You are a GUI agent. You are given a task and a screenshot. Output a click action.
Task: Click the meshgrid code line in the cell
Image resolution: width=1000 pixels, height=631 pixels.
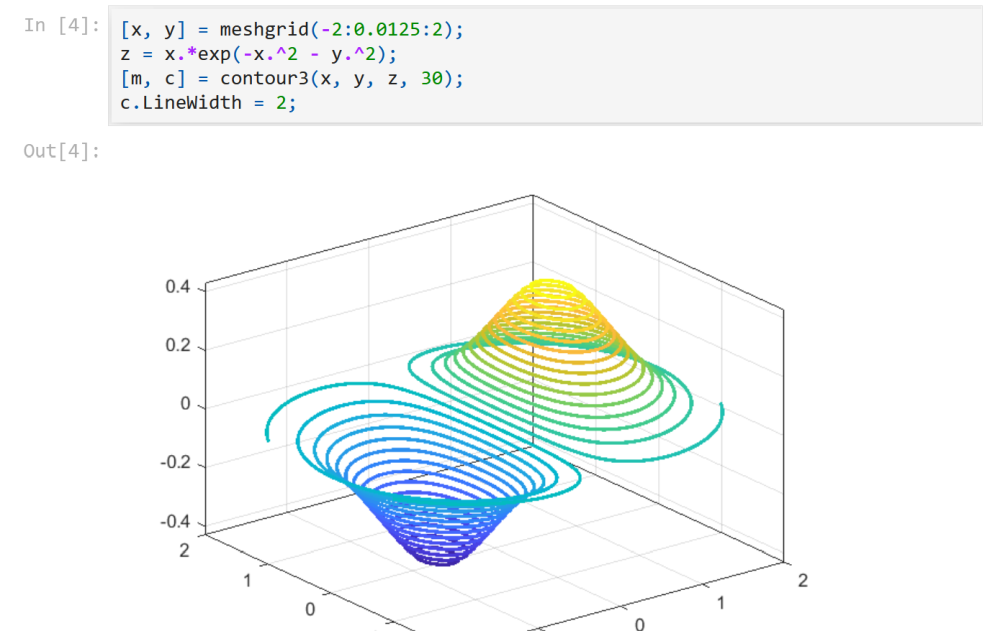pyautogui.click(x=292, y=29)
